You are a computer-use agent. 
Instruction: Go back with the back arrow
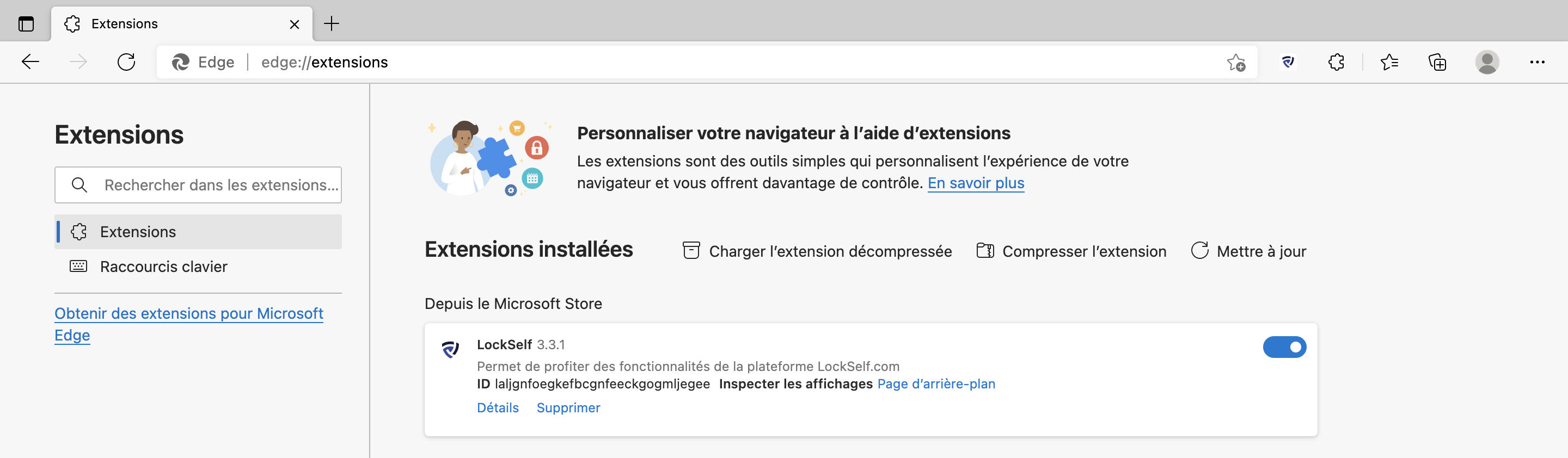[30, 61]
